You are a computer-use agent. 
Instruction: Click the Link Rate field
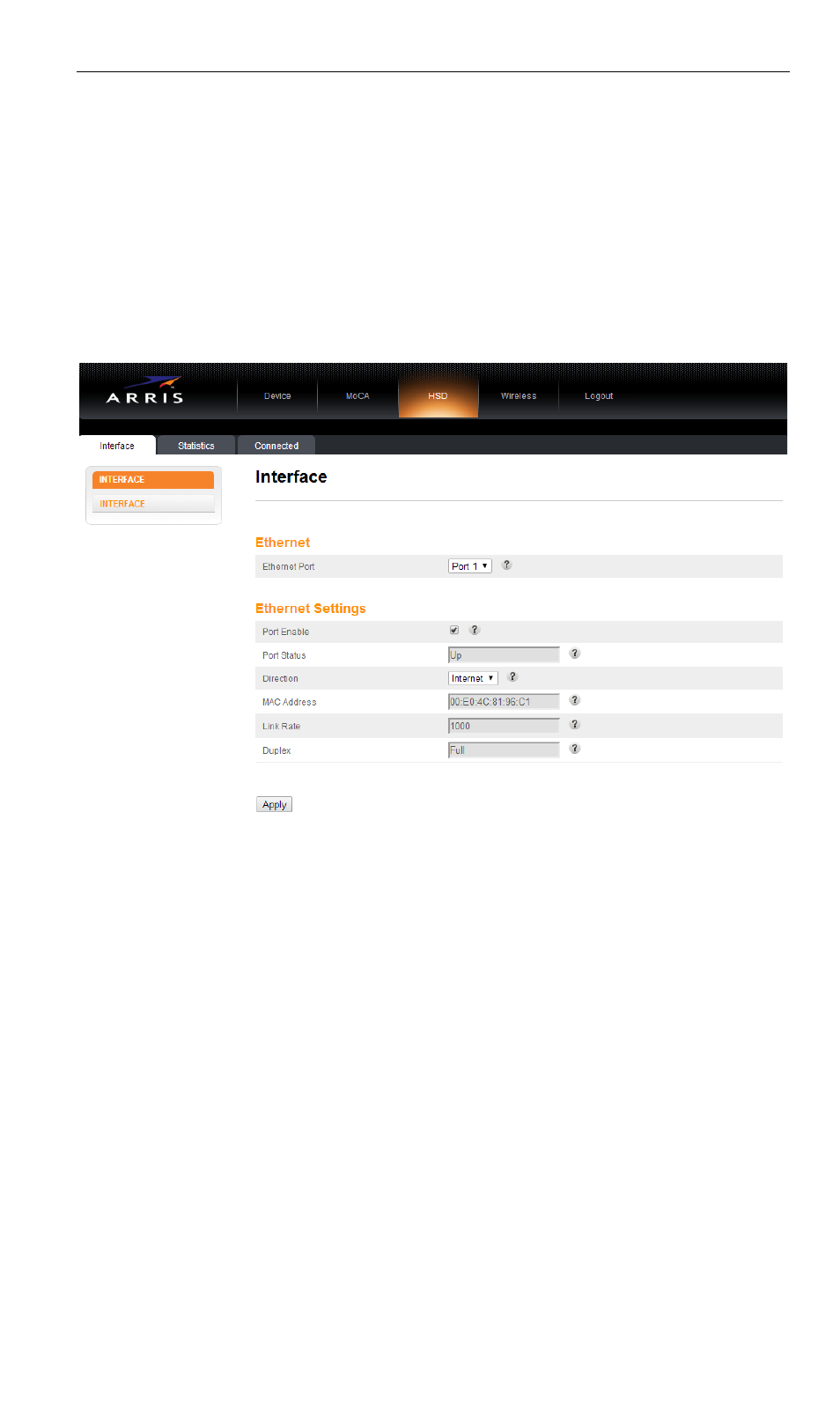point(504,726)
